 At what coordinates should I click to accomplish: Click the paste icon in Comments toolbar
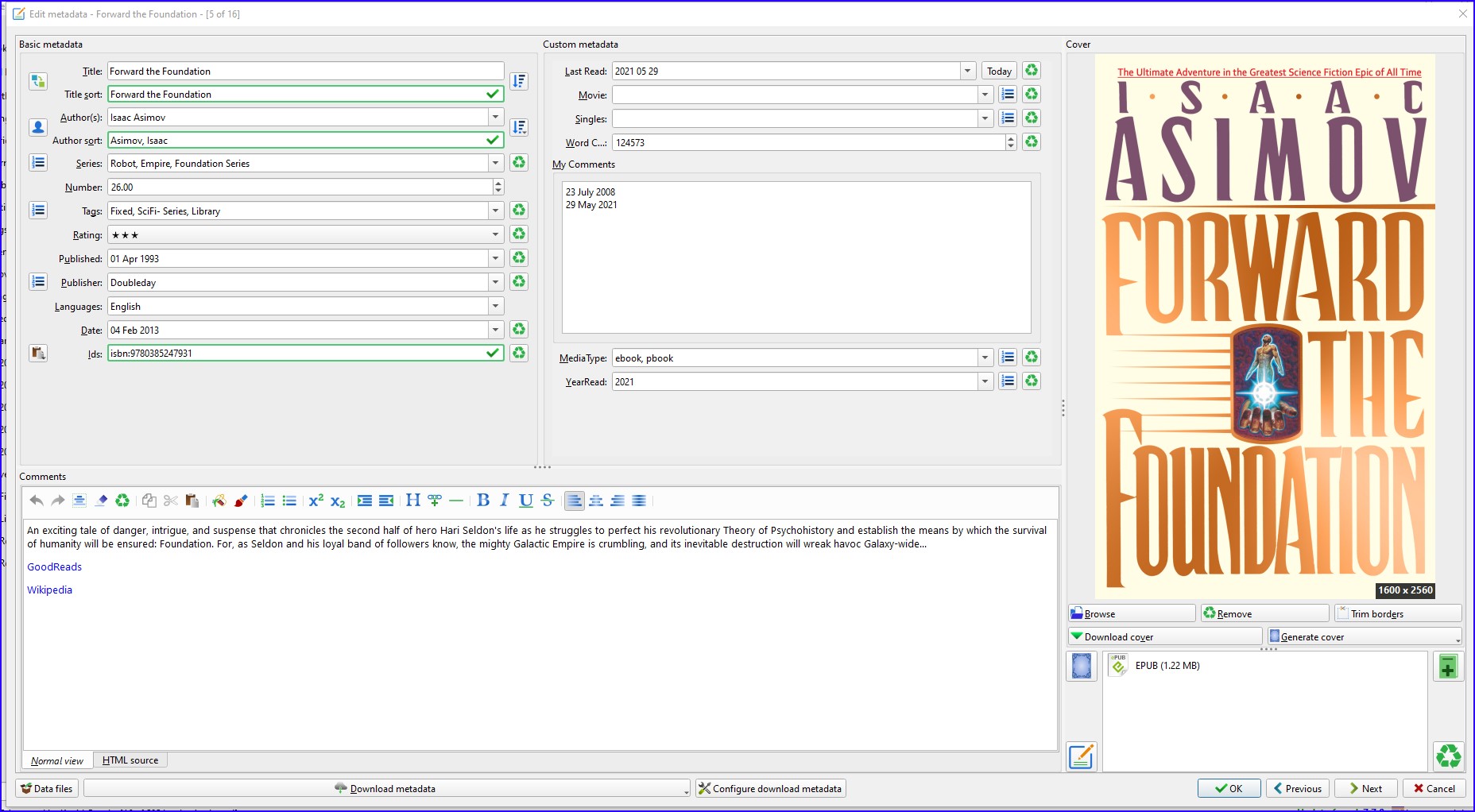(192, 501)
